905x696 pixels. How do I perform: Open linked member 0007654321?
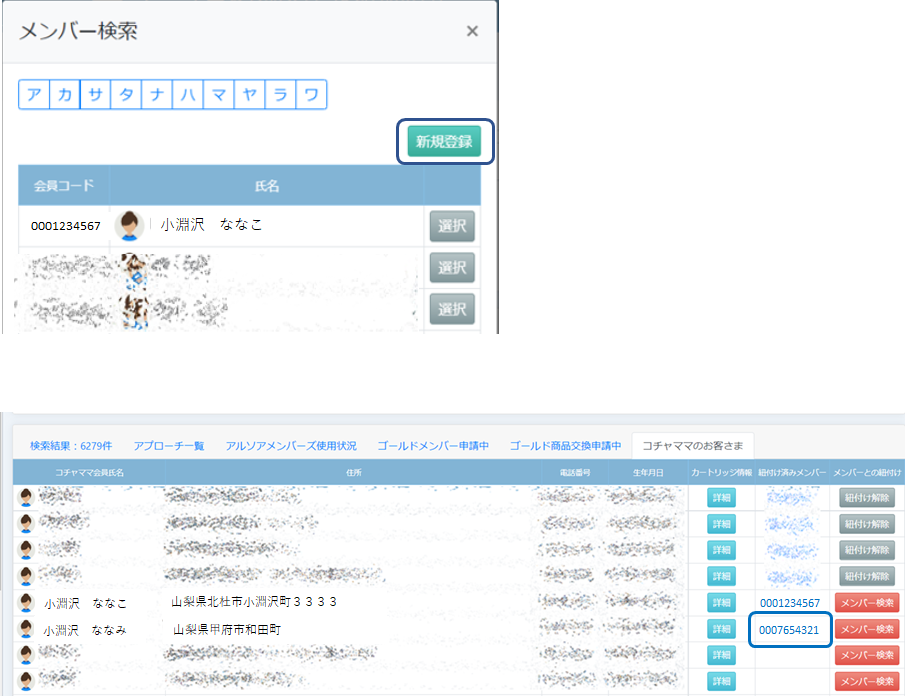[x=789, y=630]
